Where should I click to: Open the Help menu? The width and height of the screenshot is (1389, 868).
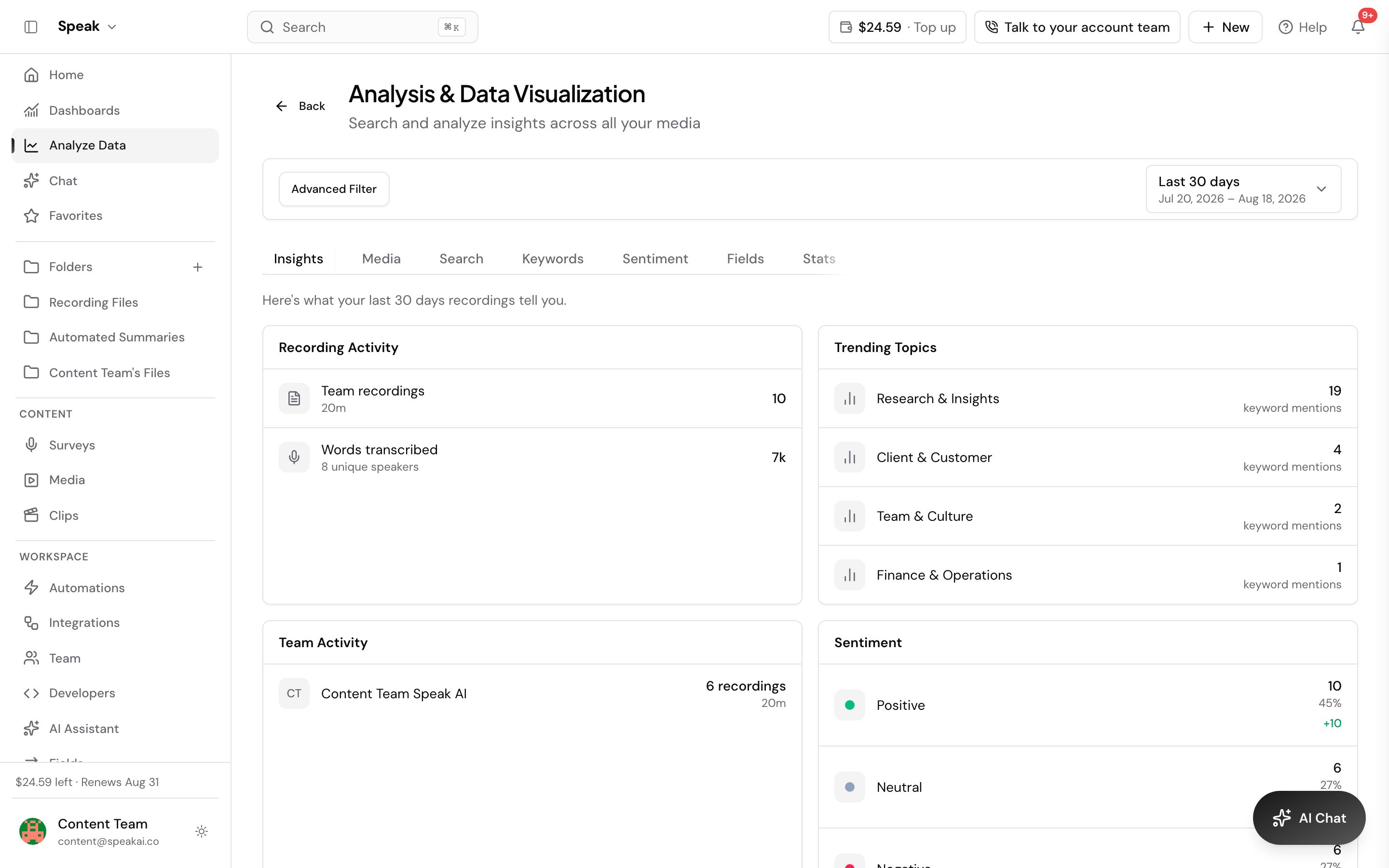point(1302,27)
